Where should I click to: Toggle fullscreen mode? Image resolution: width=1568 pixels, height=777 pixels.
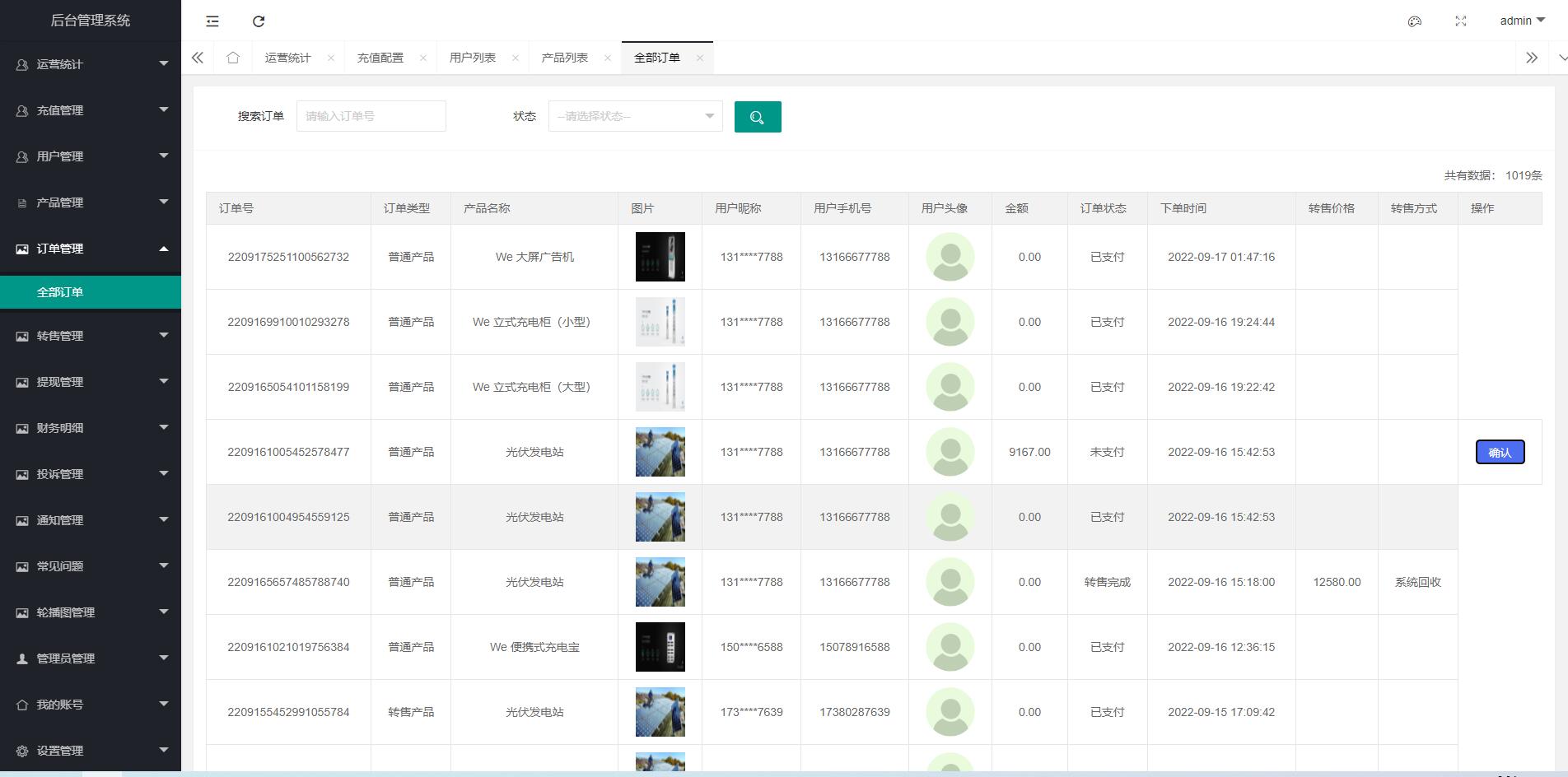tap(1461, 21)
